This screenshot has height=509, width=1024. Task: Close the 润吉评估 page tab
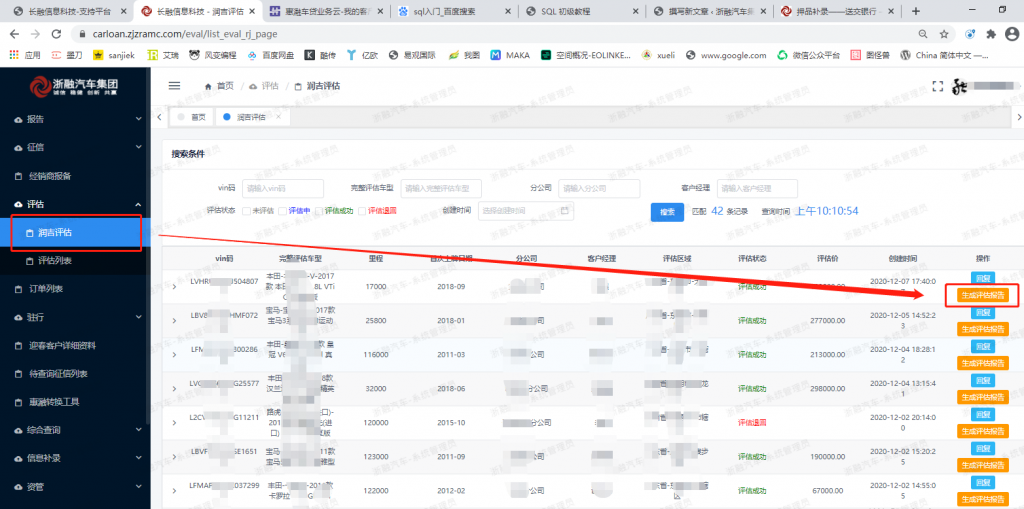pos(278,116)
